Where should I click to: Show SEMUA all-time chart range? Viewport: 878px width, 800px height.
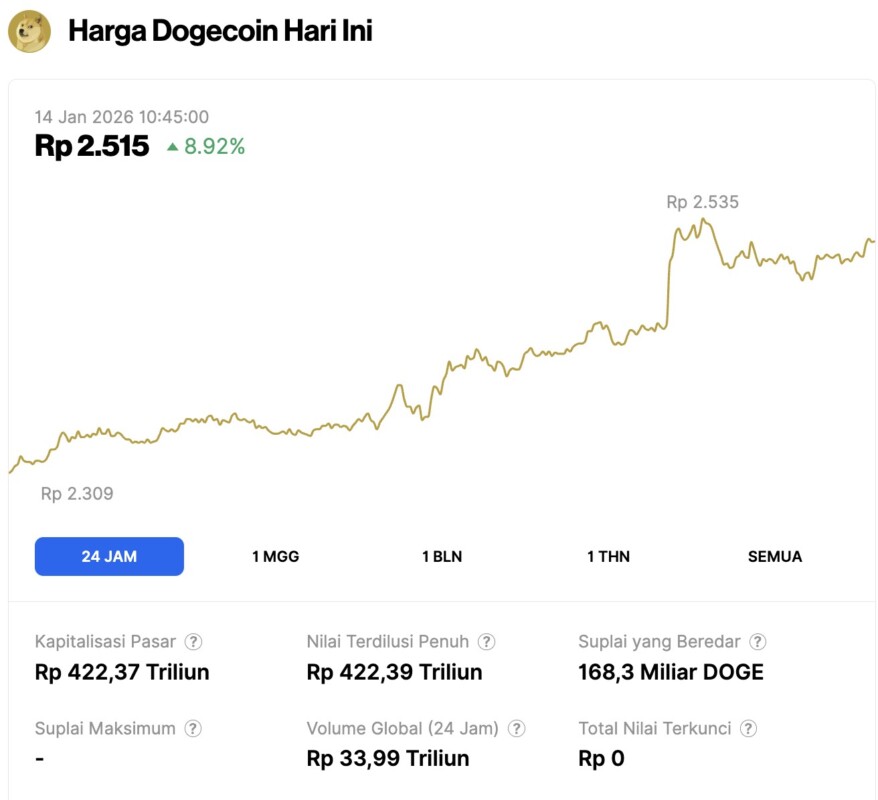[x=775, y=556]
